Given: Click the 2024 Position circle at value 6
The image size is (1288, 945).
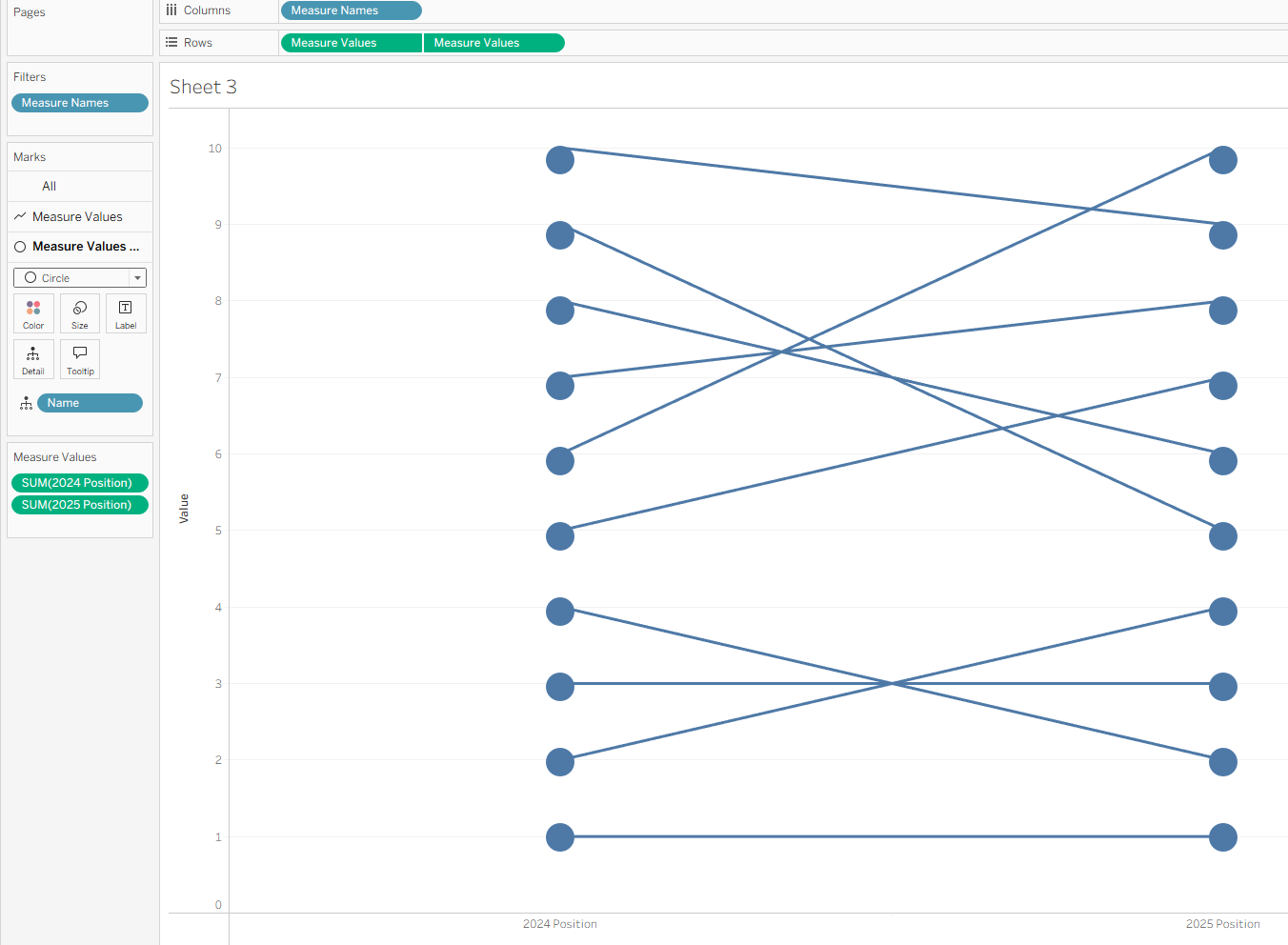Looking at the screenshot, I should (x=560, y=461).
